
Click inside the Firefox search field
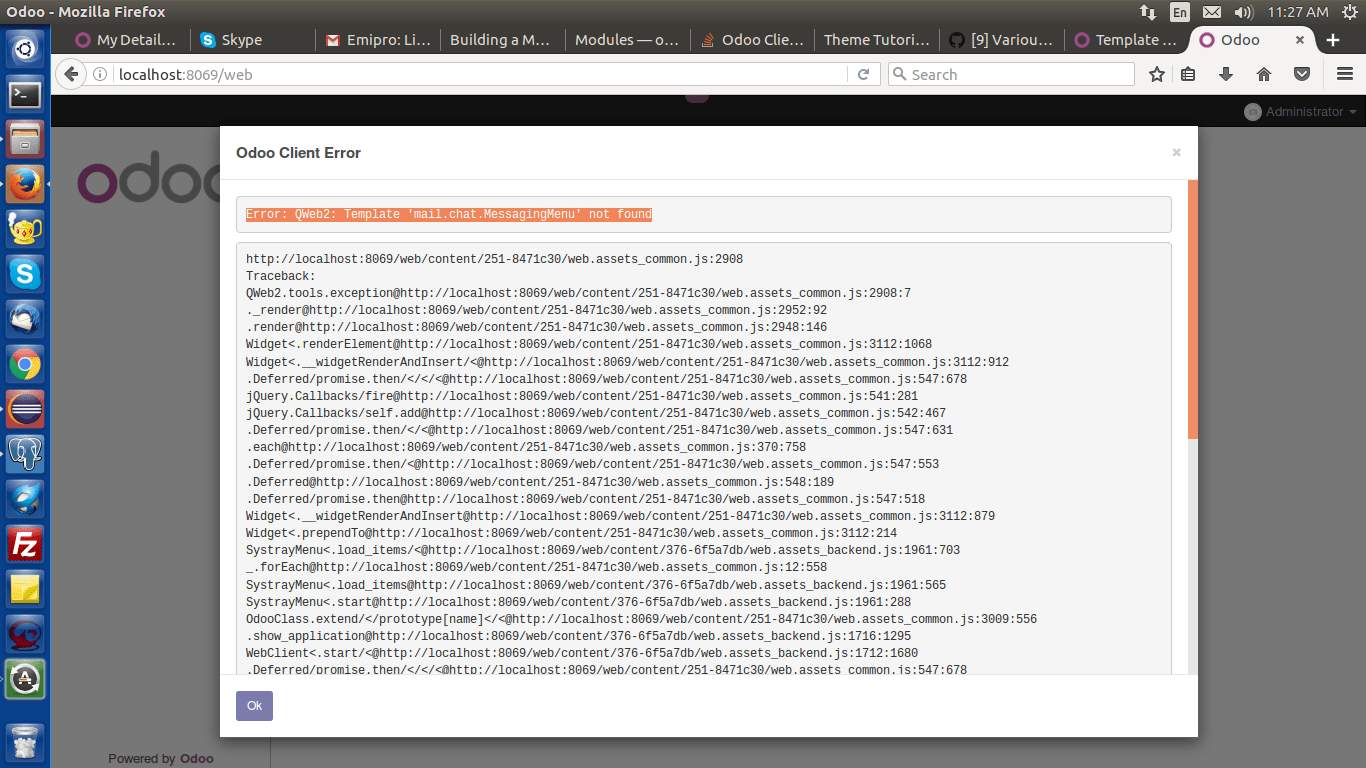click(x=1010, y=74)
